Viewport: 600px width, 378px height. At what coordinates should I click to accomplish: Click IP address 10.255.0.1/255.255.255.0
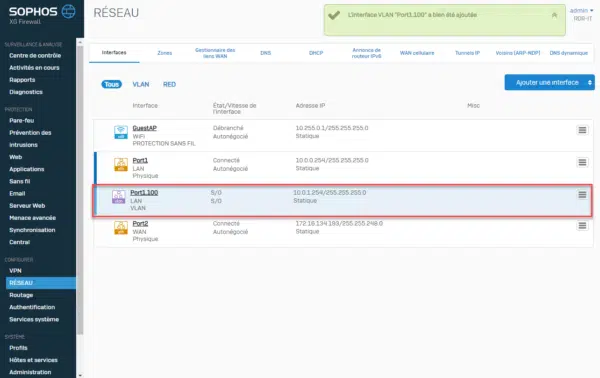332,128
